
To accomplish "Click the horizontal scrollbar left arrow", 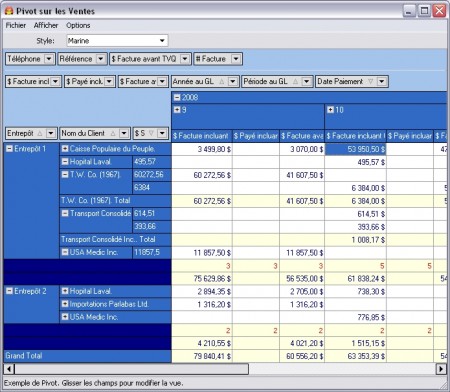I will (9, 369).
